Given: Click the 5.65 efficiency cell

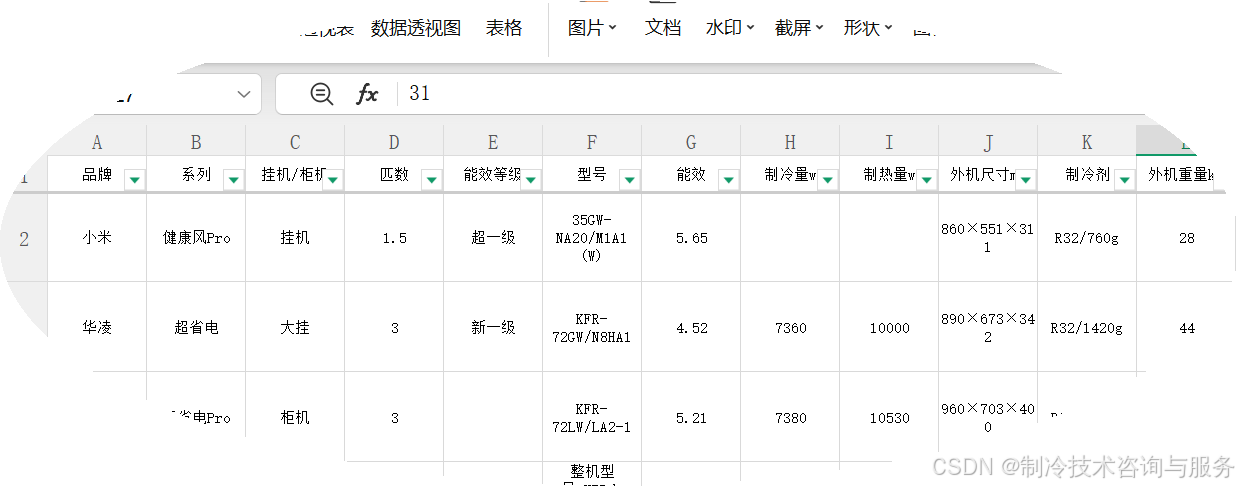Looking at the screenshot, I should tap(691, 238).
